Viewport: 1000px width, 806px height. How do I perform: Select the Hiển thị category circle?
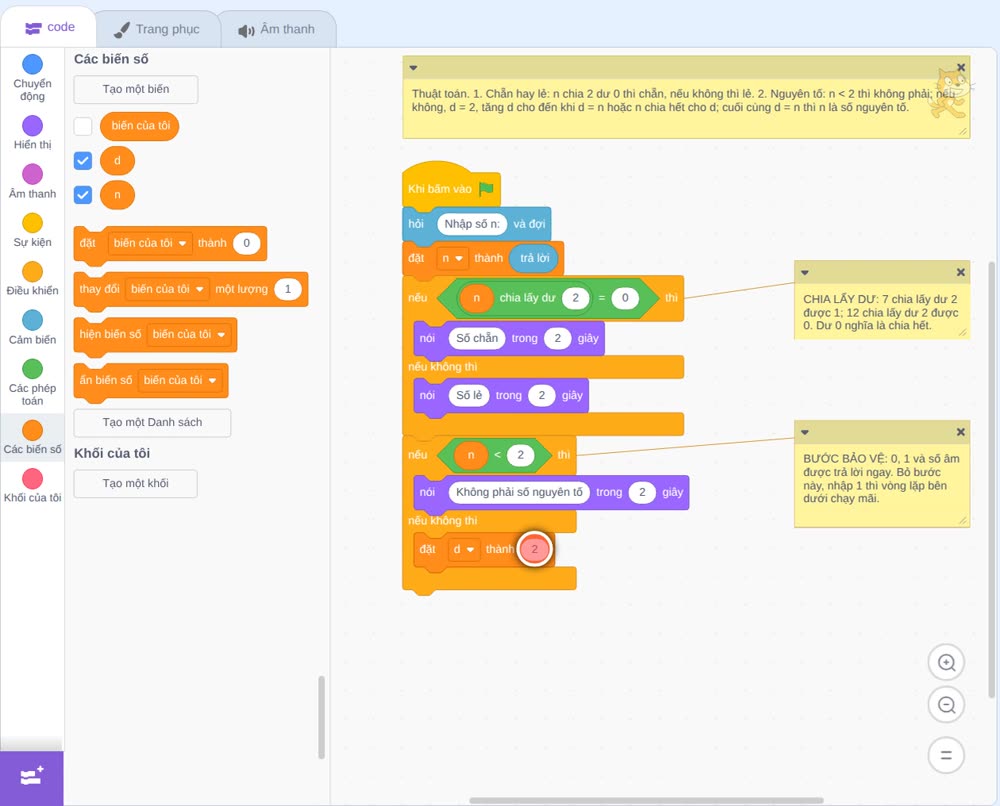click(x=33, y=126)
